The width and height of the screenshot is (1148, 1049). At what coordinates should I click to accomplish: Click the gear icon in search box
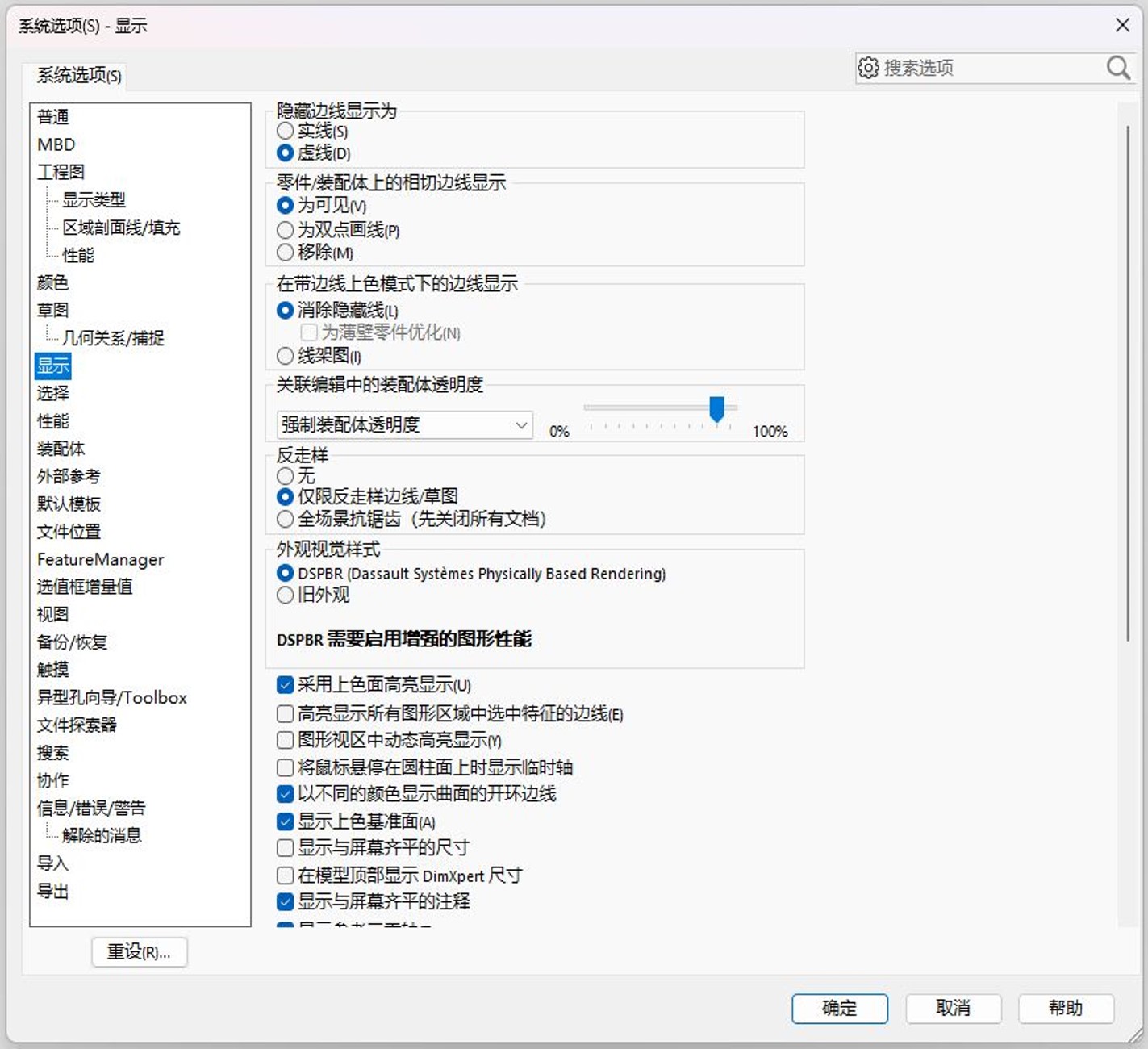coord(868,68)
